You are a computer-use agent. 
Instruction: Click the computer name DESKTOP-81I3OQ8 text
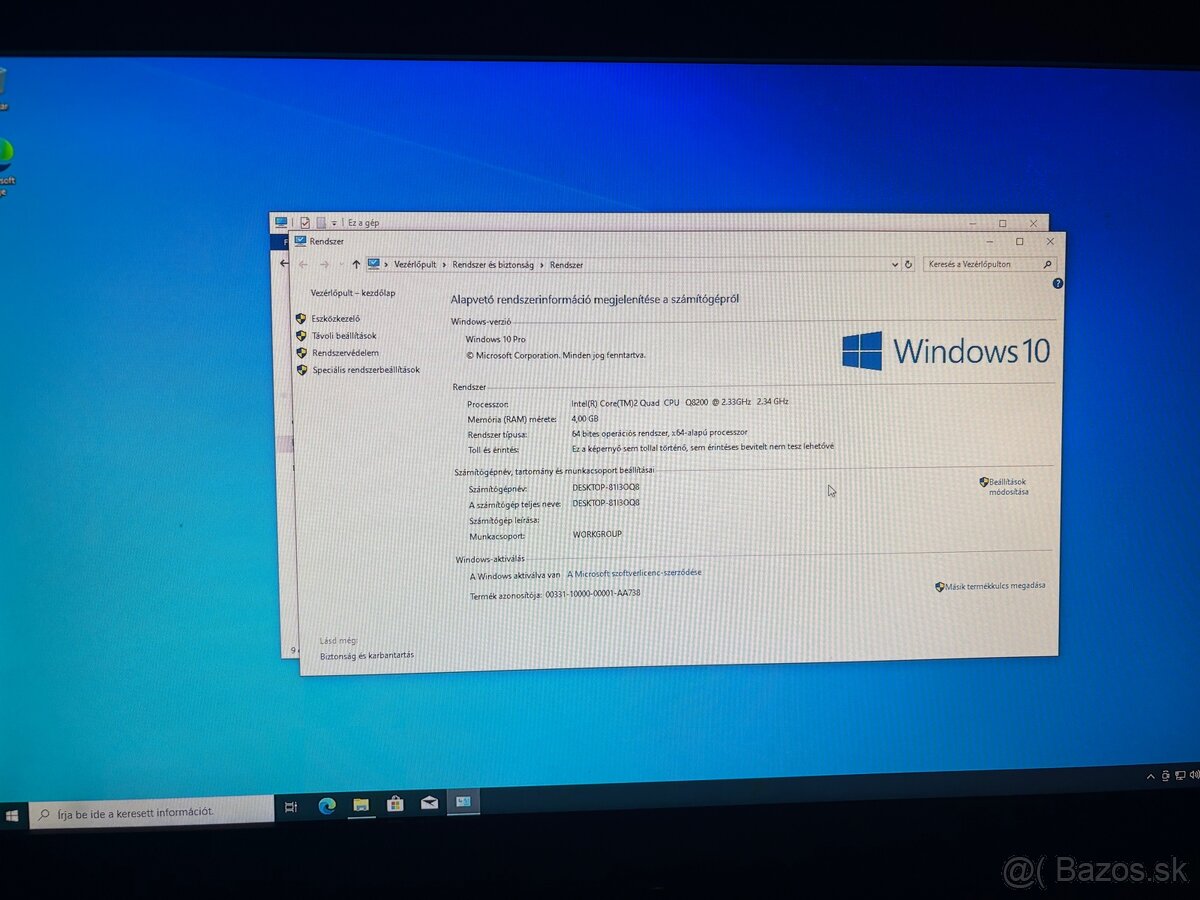point(606,488)
